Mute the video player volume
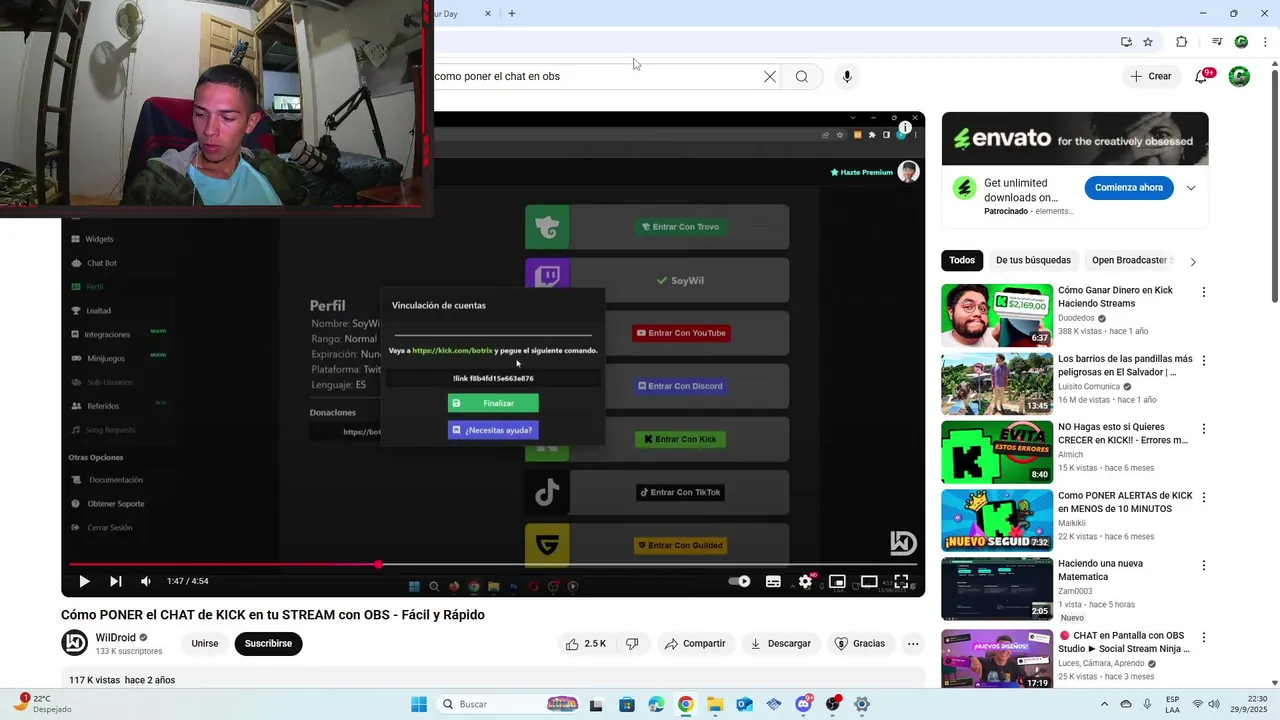The width and height of the screenshot is (1280, 720). pyautogui.click(x=146, y=581)
